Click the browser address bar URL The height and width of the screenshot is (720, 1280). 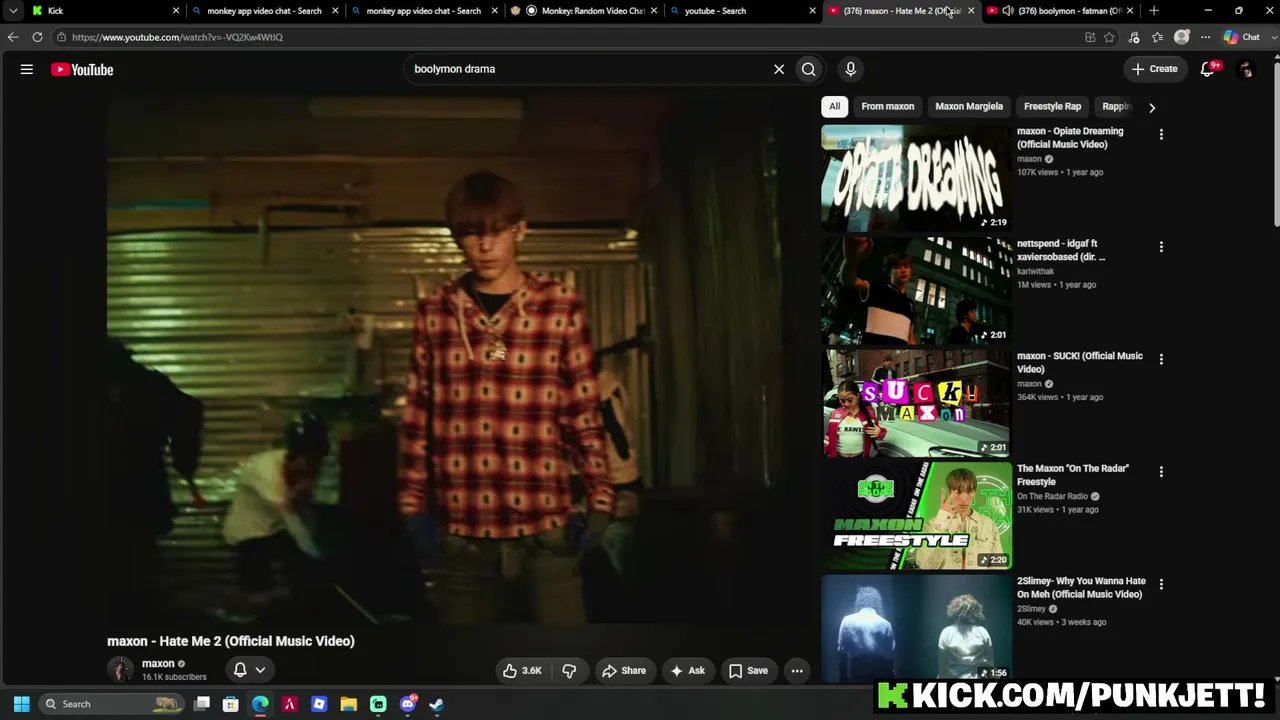177,37
